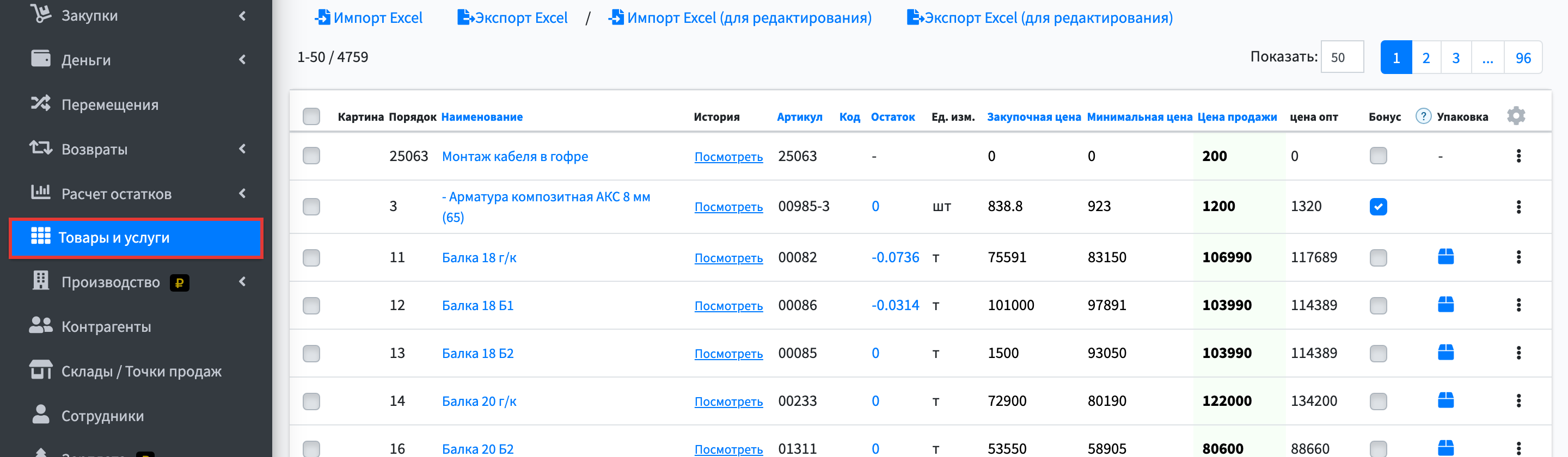Expand the Расчет остатков submenu arrow

pos(242,194)
